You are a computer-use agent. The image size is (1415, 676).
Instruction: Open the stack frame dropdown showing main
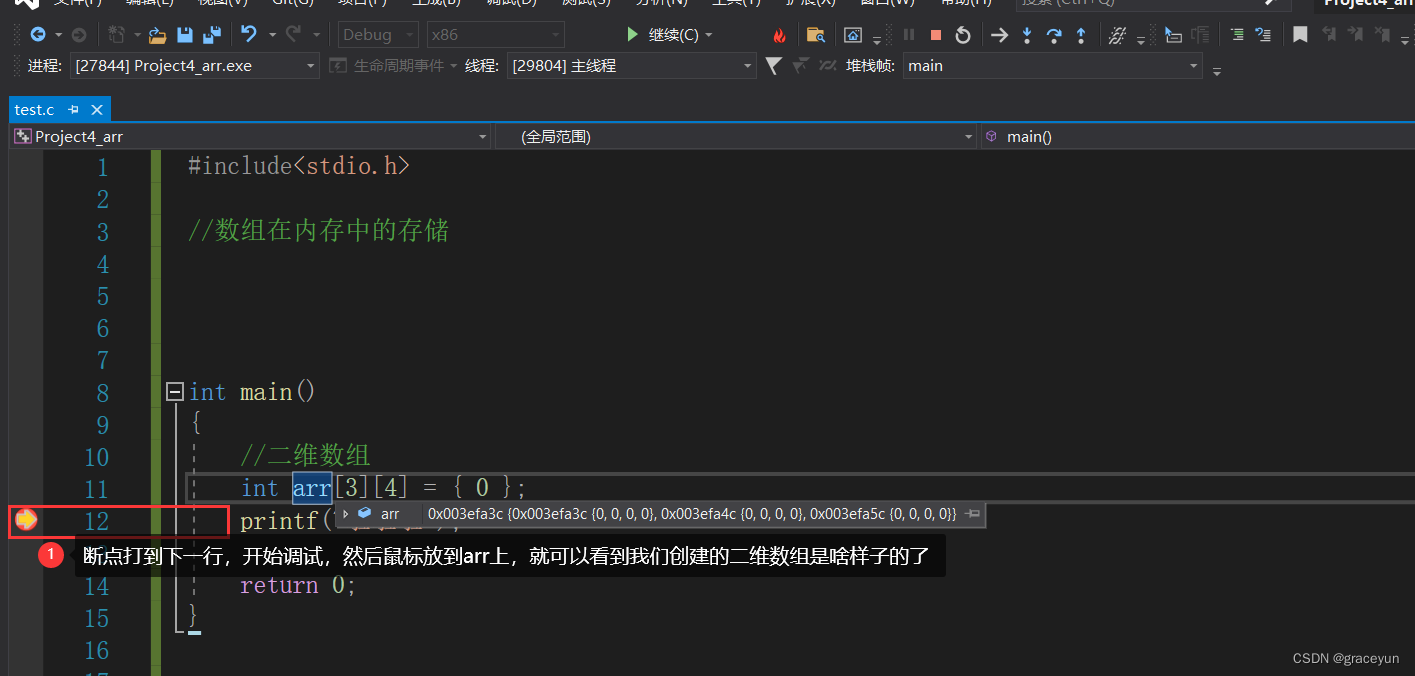[1053, 66]
